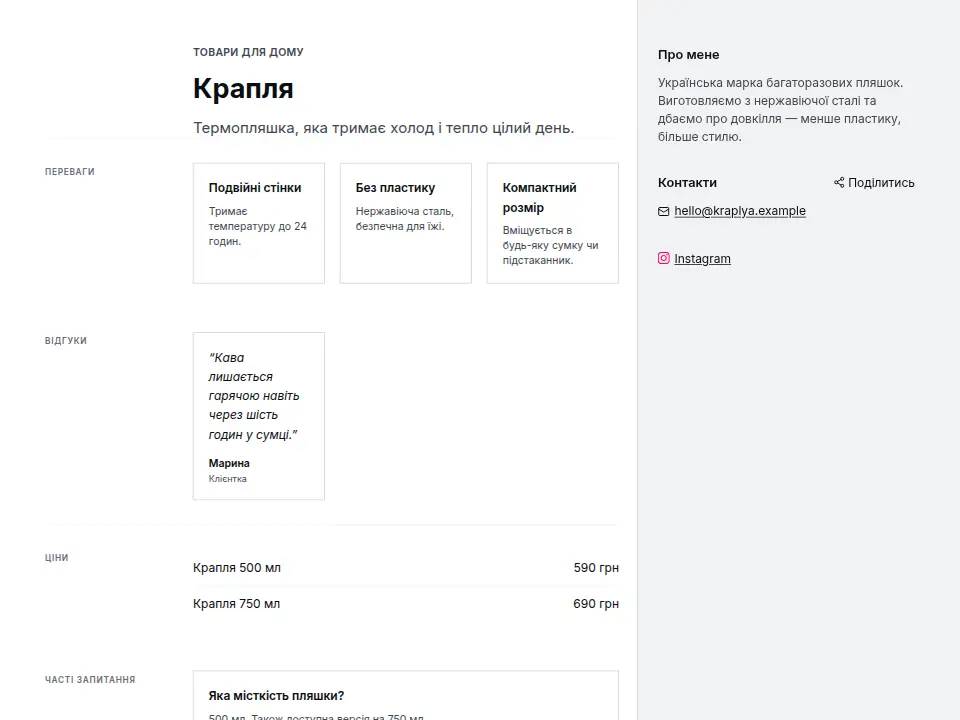
Task: Click the Поділитись share button
Action: [874, 182]
